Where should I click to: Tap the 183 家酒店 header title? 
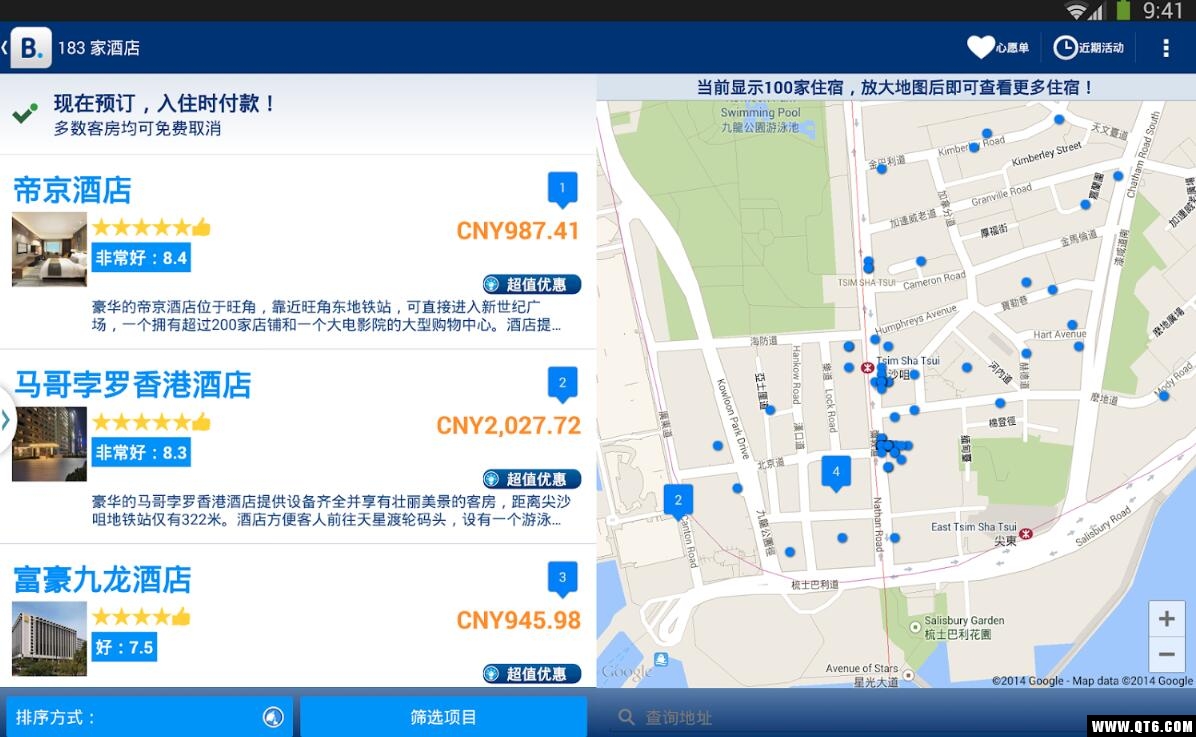click(99, 48)
